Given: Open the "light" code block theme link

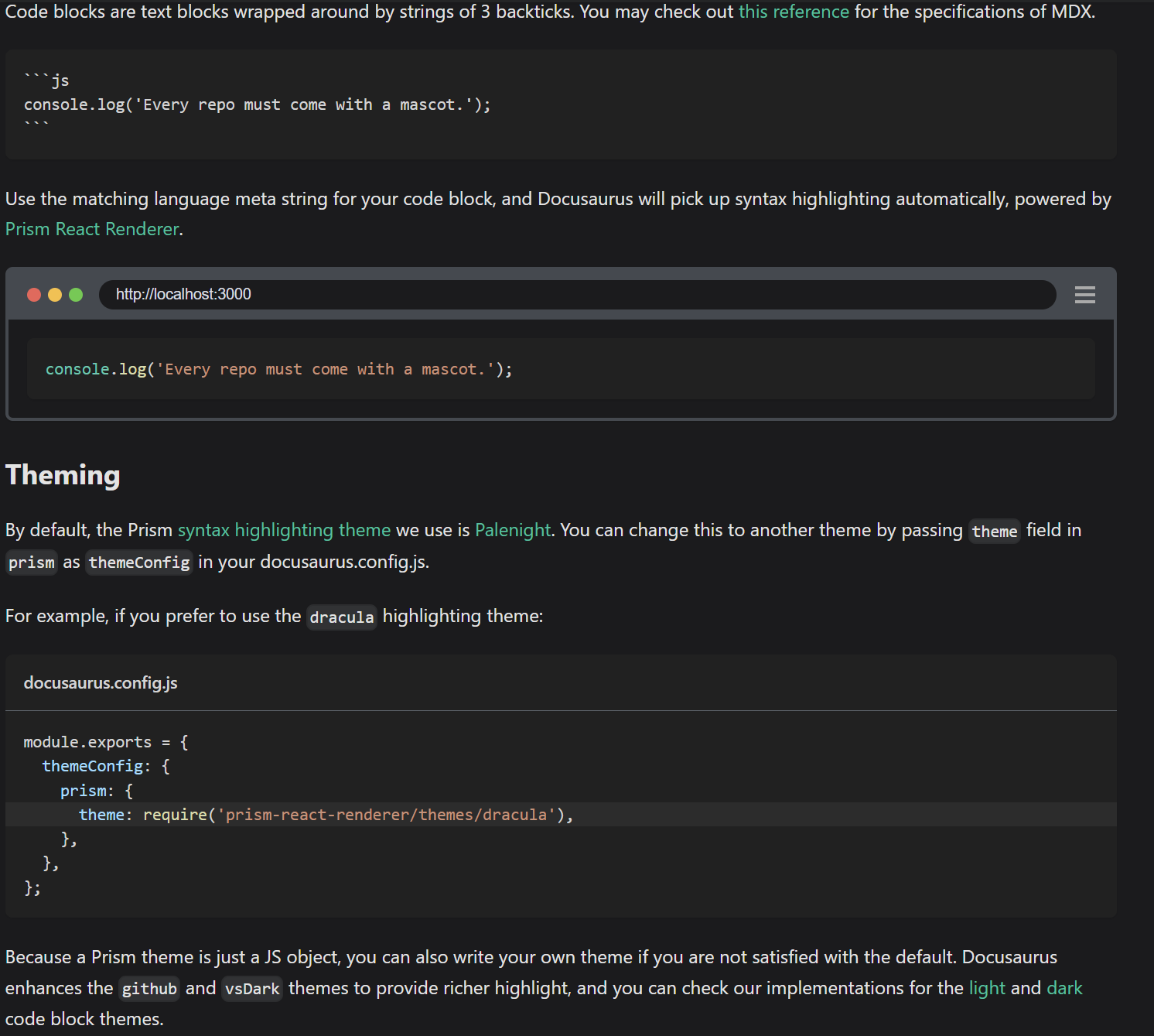Looking at the screenshot, I should pyautogui.click(x=987, y=989).
